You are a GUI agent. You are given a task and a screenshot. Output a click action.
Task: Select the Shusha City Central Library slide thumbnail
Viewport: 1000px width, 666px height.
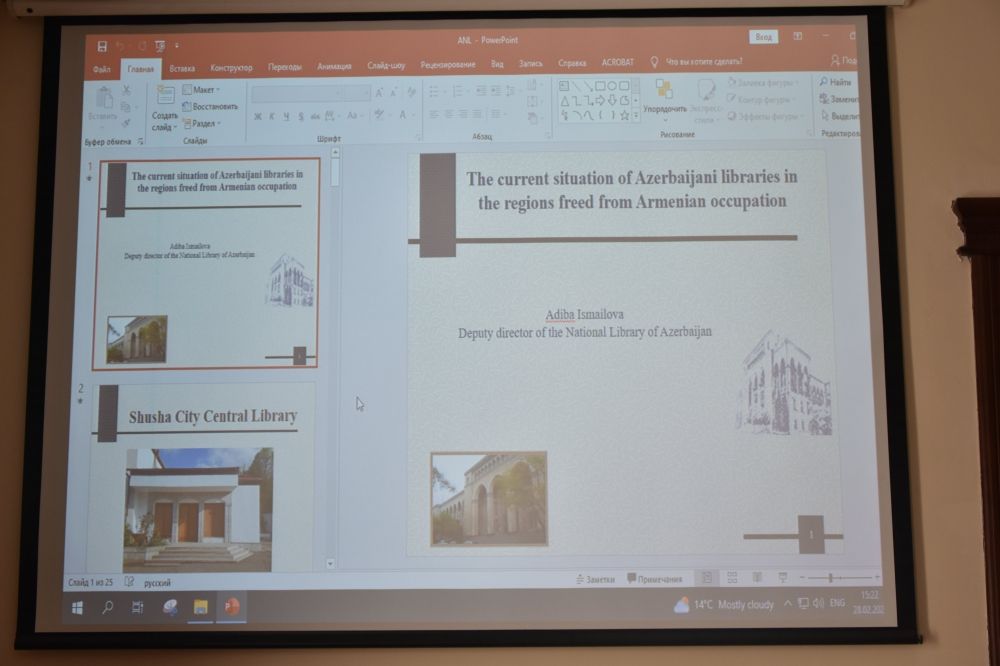[x=203, y=477]
